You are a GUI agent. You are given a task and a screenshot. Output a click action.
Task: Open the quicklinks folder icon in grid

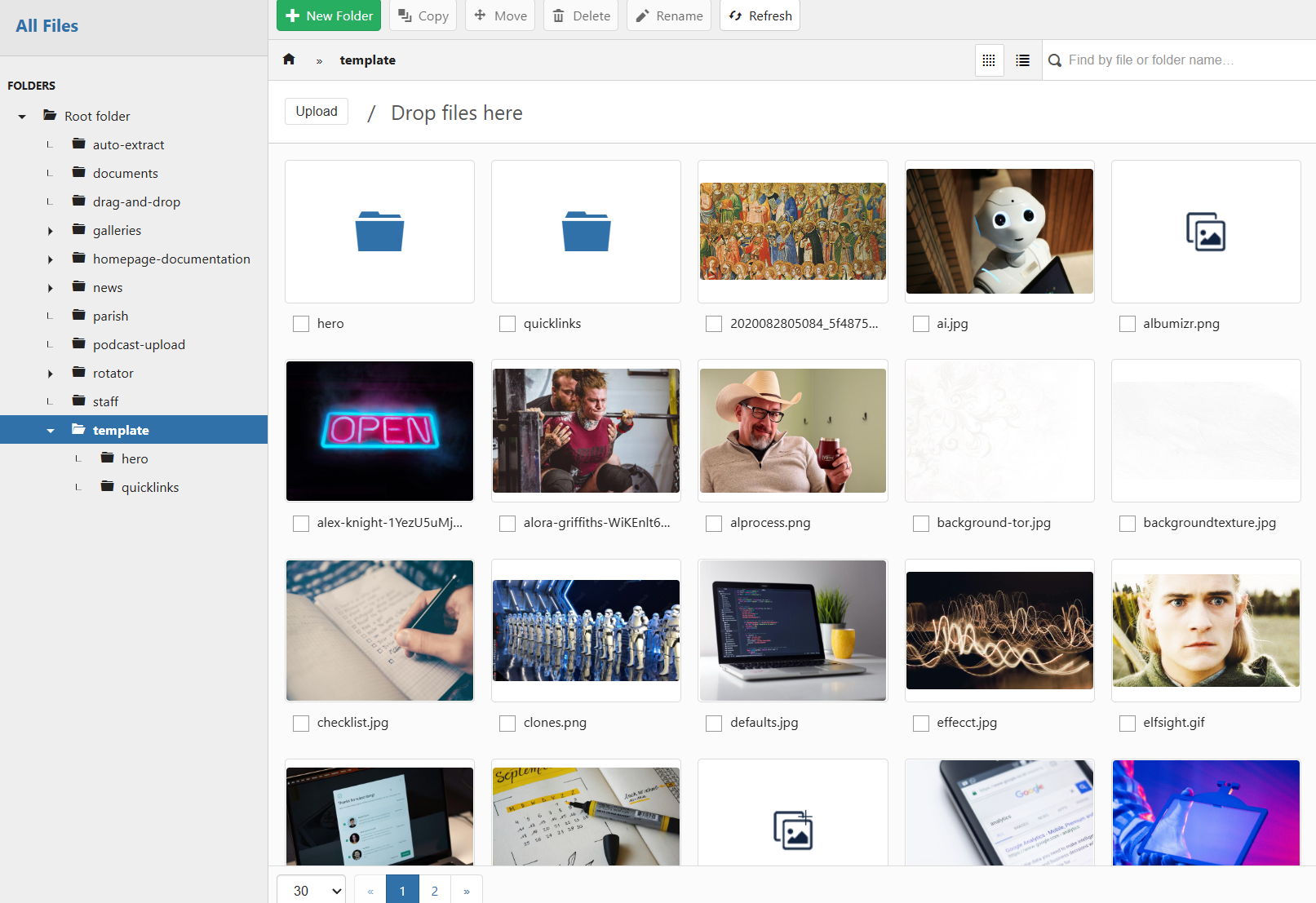(586, 232)
